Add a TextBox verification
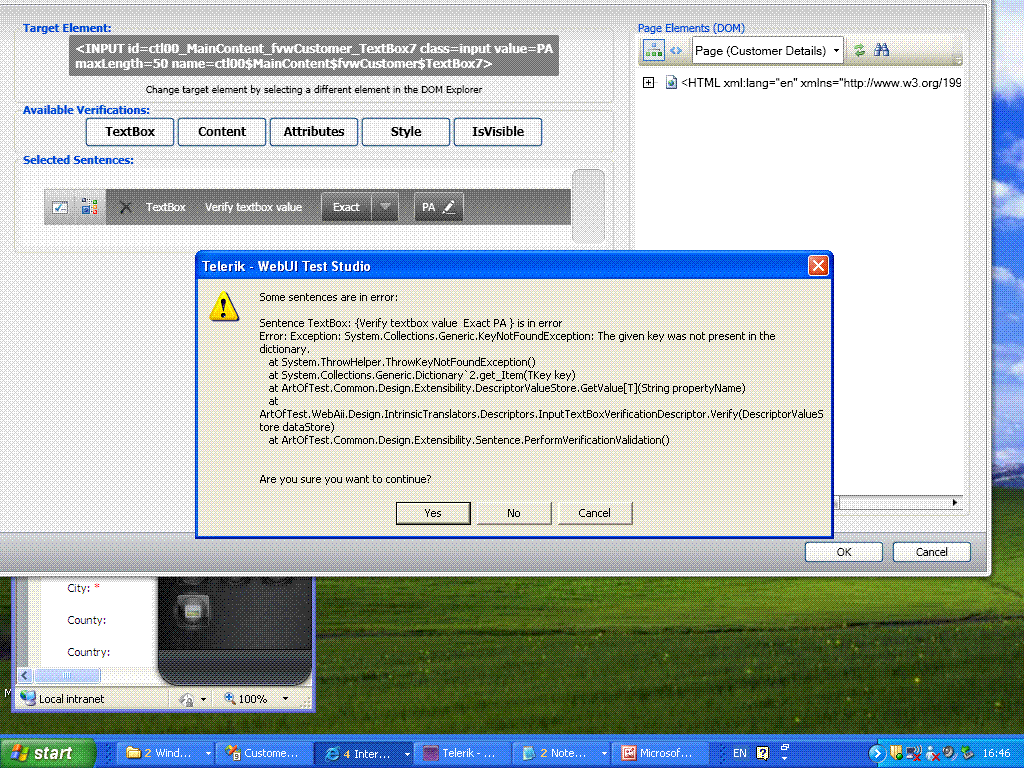The width and height of the screenshot is (1024, 768). coord(130,131)
